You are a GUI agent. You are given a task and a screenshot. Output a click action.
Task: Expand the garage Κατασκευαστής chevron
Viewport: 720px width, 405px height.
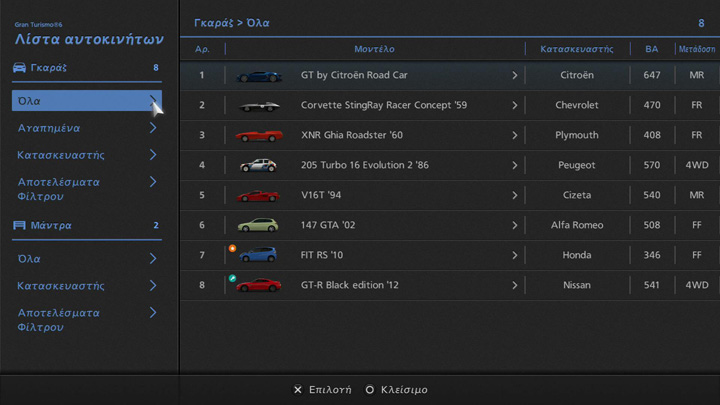coord(153,155)
